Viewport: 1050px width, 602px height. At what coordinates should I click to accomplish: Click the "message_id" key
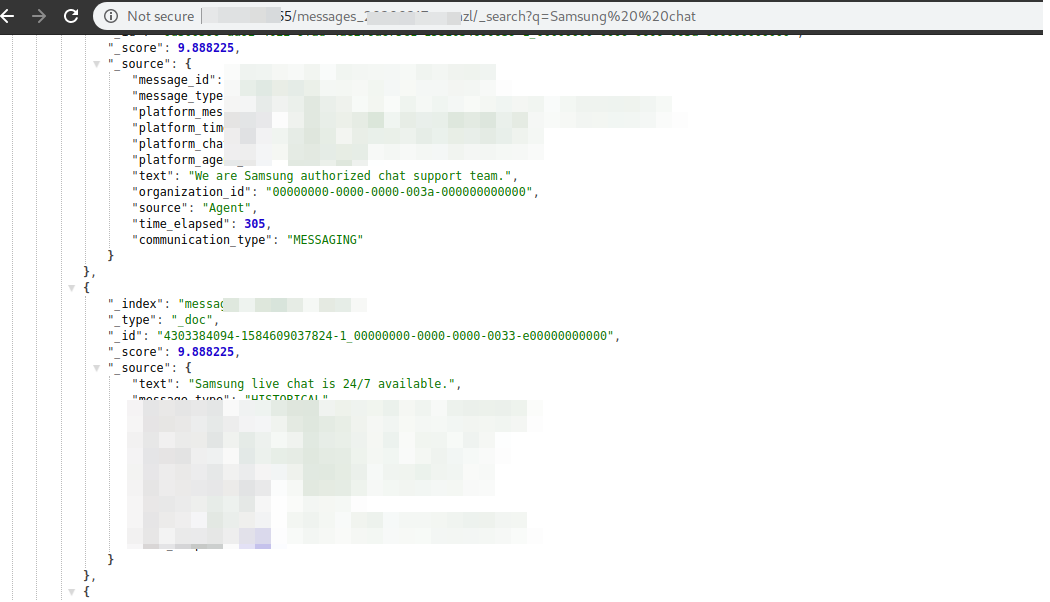174,80
